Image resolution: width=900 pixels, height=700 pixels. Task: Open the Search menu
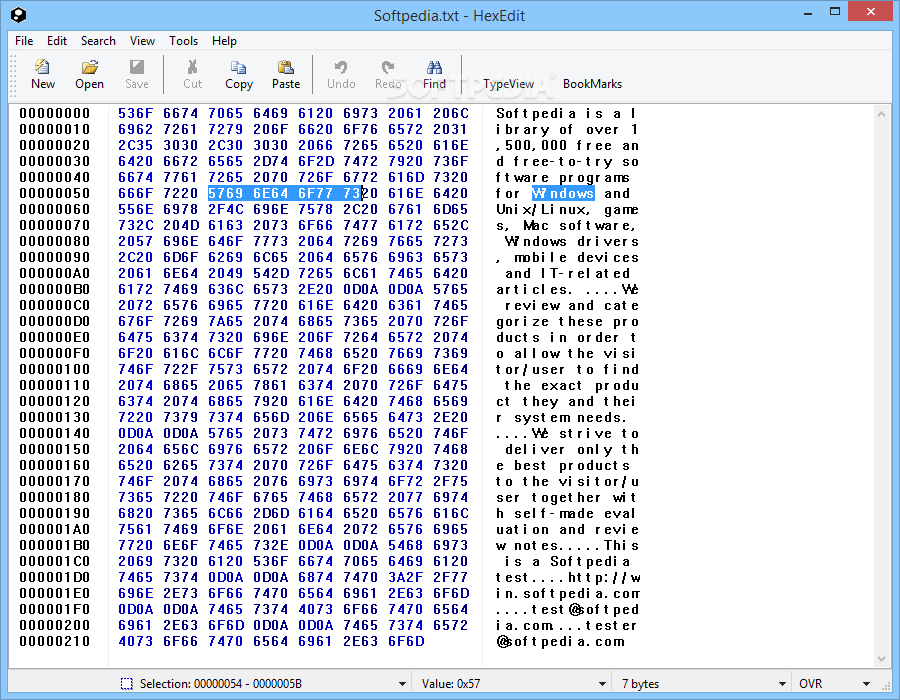click(98, 41)
